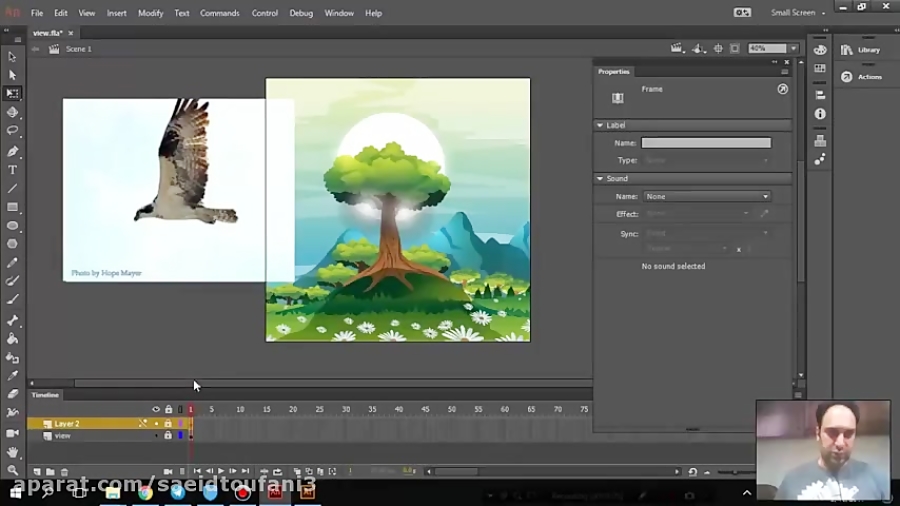Select the Selection (arrow) tool
Viewport: 900px width, 506px height.
[x=12, y=56]
